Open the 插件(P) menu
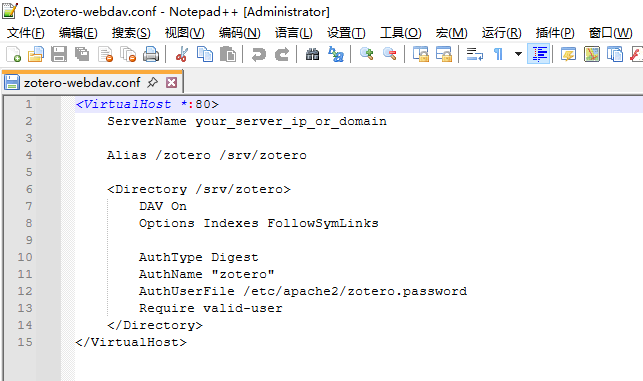 pyautogui.click(x=555, y=33)
